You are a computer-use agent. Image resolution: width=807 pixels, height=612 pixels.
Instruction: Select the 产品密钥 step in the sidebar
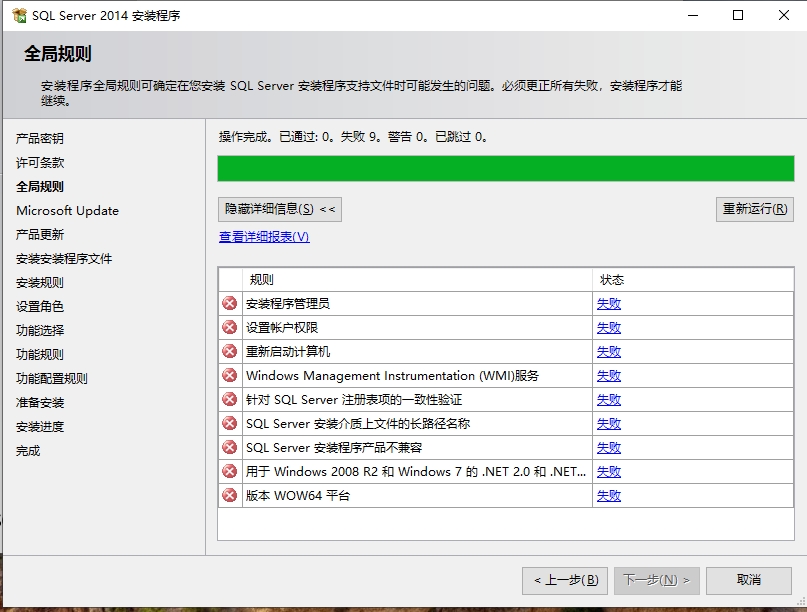[x=40, y=138]
